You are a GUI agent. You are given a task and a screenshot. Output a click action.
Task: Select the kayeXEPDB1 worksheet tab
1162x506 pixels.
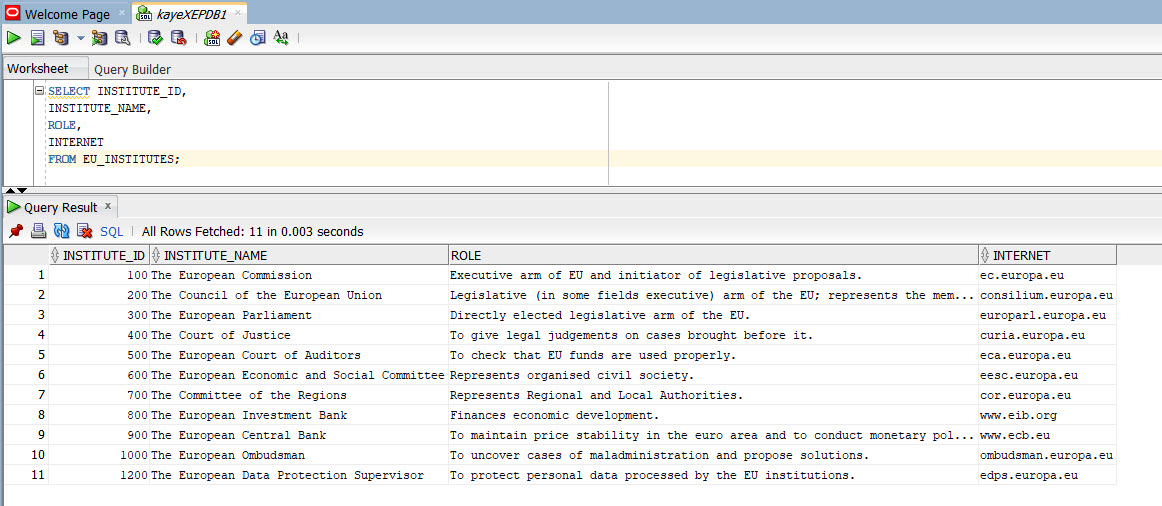[x=191, y=14]
